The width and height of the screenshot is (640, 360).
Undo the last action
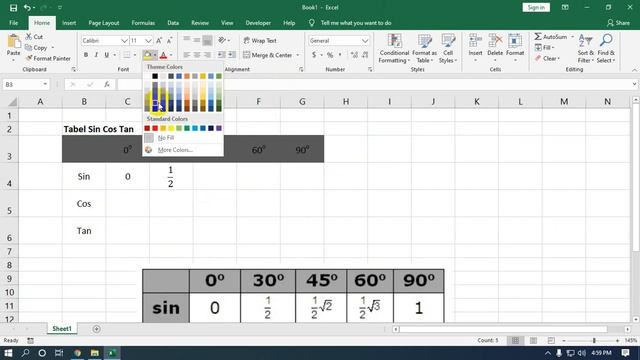(27, 7)
